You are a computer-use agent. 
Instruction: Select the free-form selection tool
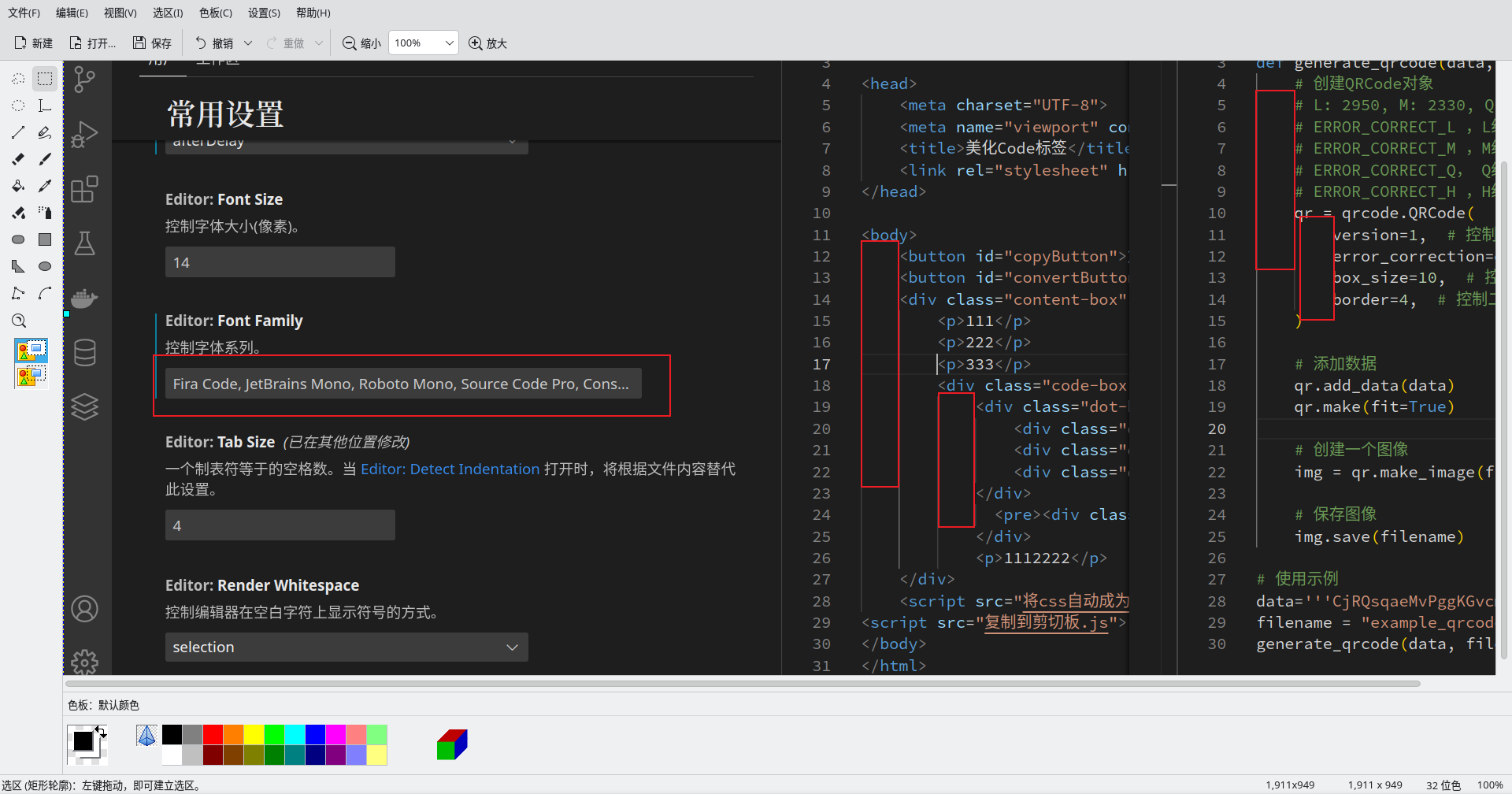tap(18, 79)
